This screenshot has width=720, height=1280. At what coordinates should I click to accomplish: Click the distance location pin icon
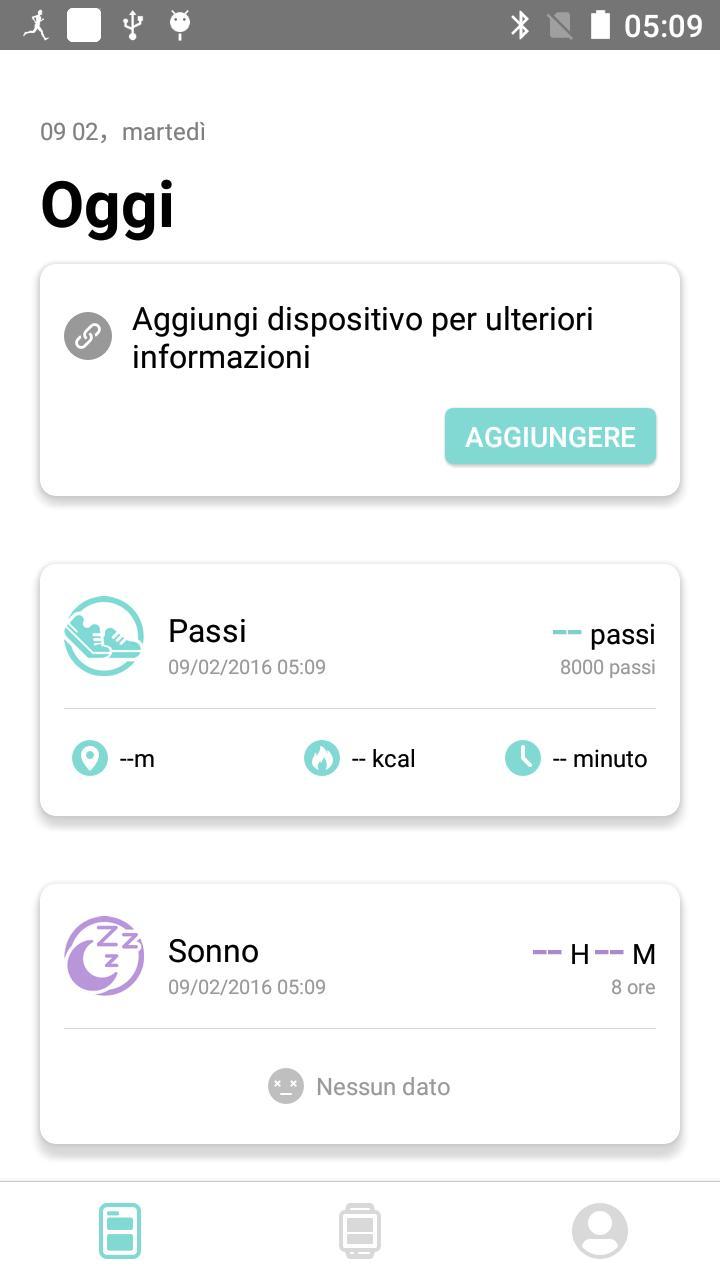tap(90, 758)
